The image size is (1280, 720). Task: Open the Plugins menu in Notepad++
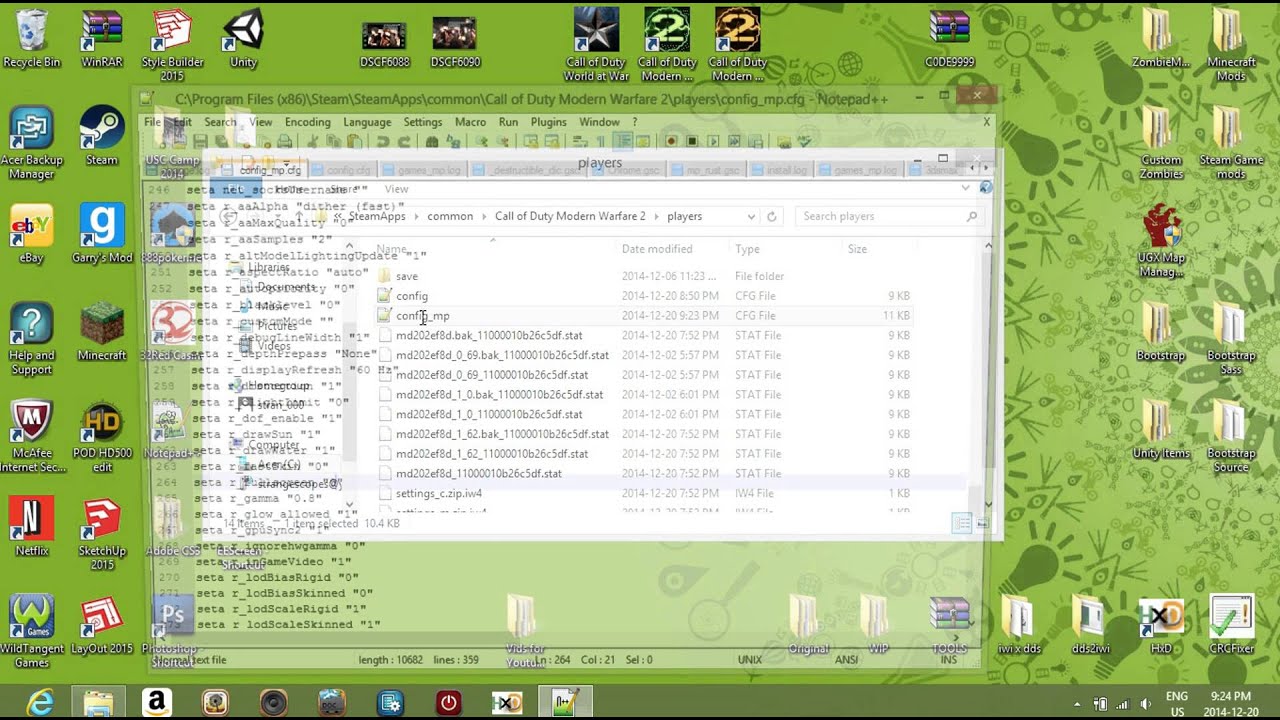[548, 122]
